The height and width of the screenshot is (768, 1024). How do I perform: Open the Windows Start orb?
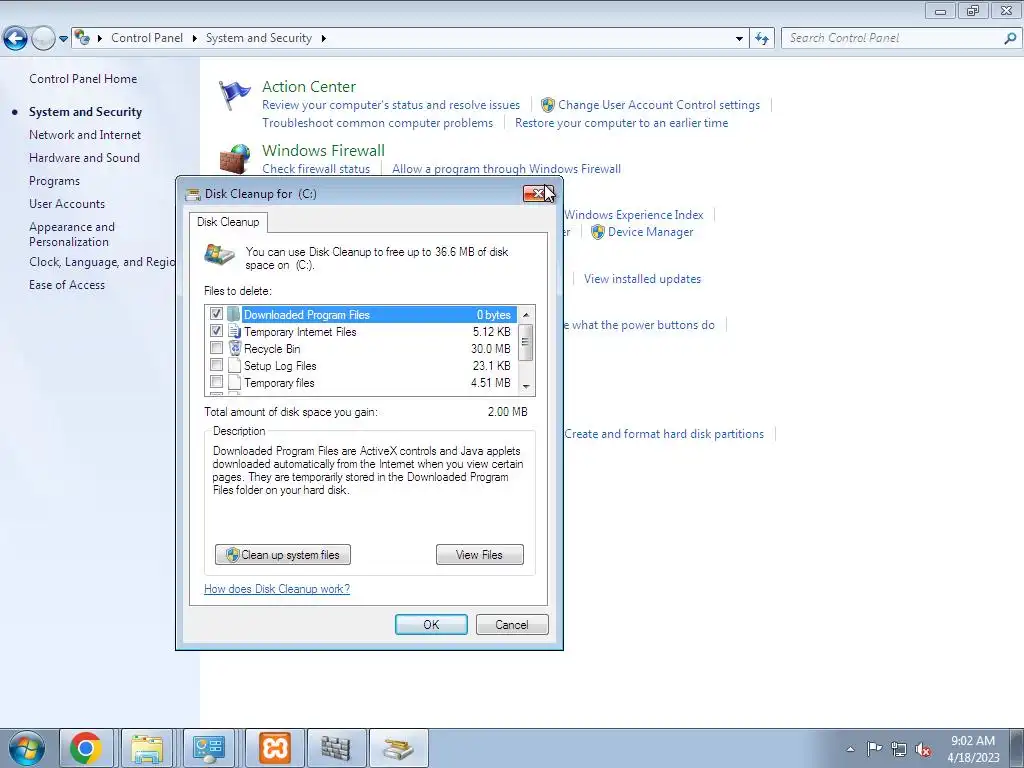click(27, 748)
